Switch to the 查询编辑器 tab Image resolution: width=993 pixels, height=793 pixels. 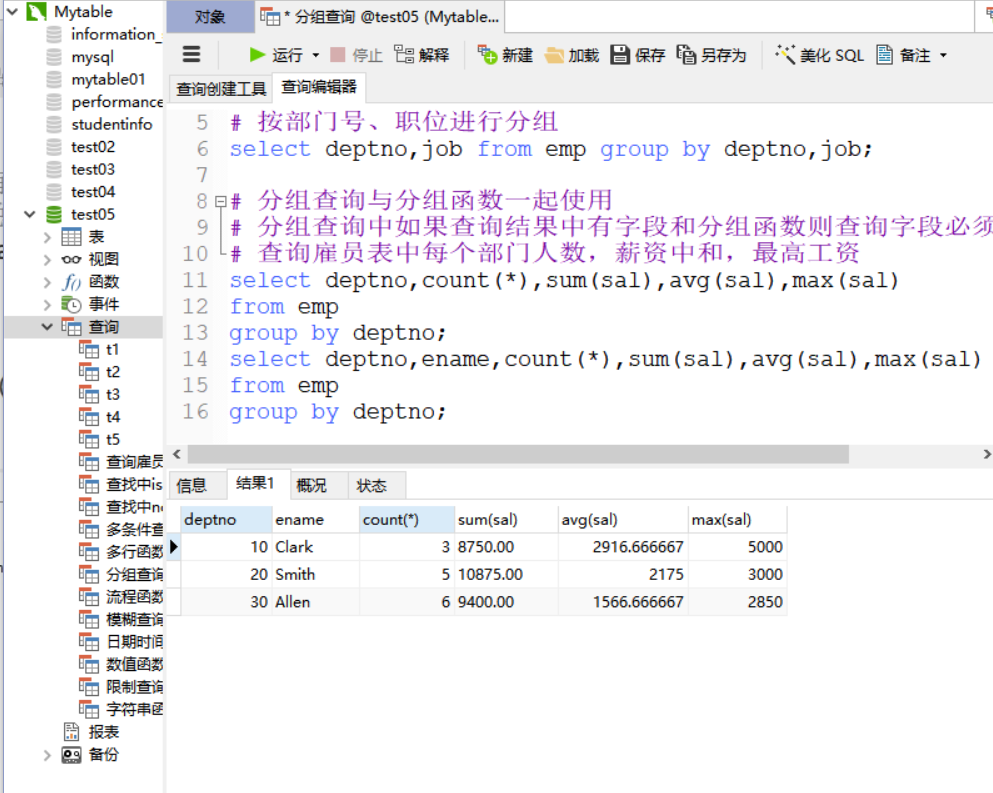coord(319,87)
